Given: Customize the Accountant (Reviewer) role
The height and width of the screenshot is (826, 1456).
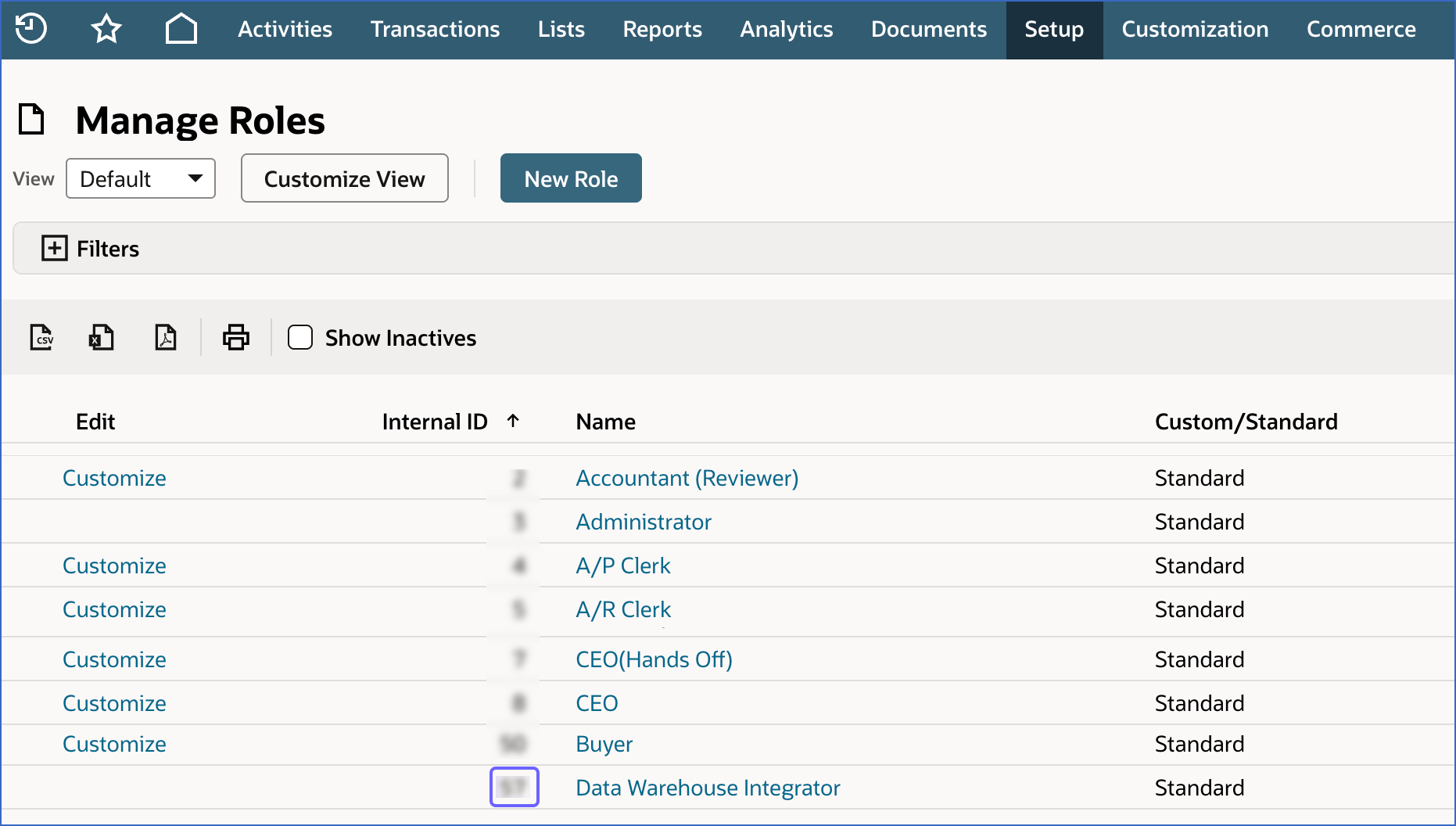Looking at the screenshot, I should (x=114, y=478).
